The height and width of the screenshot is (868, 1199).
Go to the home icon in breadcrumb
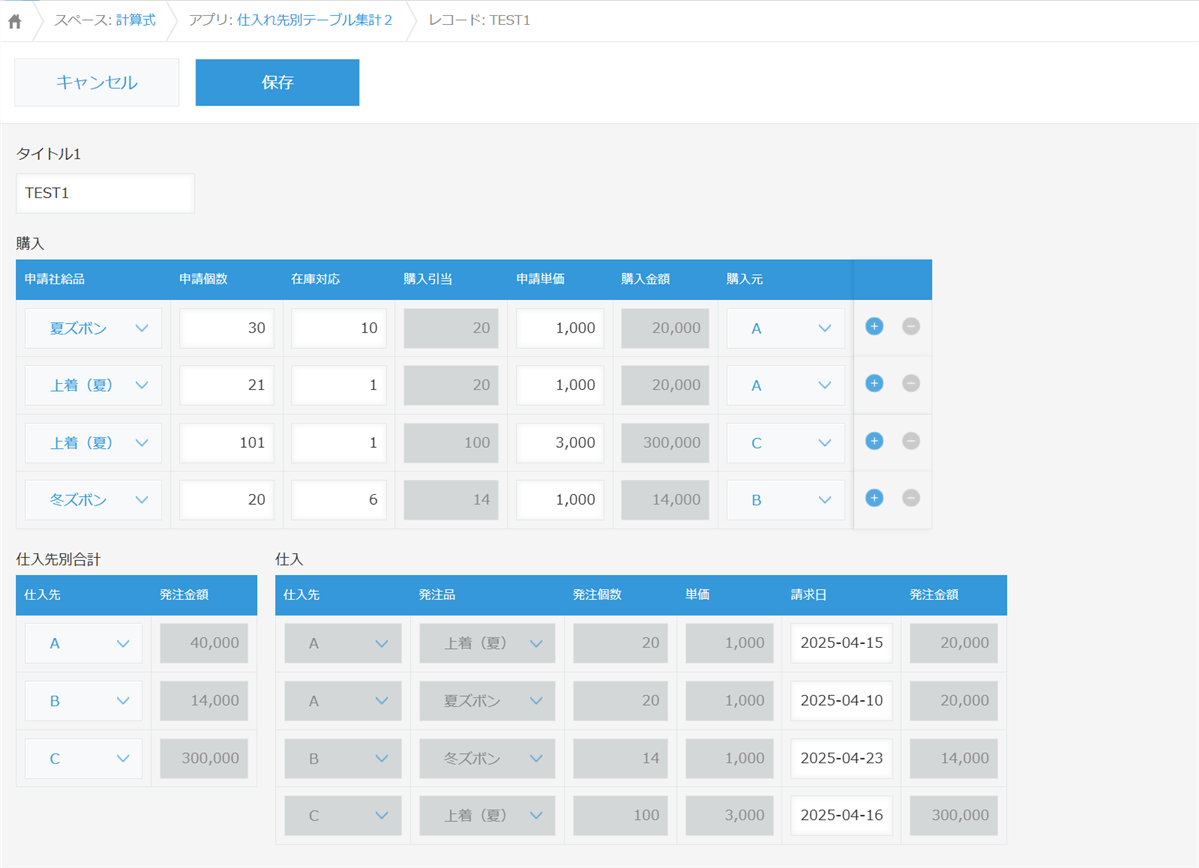tap(15, 21)
